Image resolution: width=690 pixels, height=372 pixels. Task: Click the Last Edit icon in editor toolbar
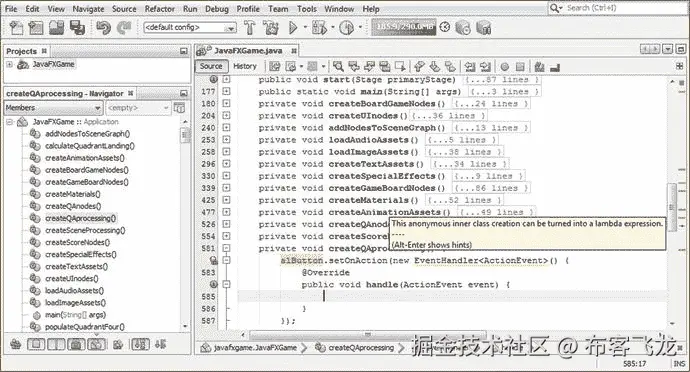275,66
